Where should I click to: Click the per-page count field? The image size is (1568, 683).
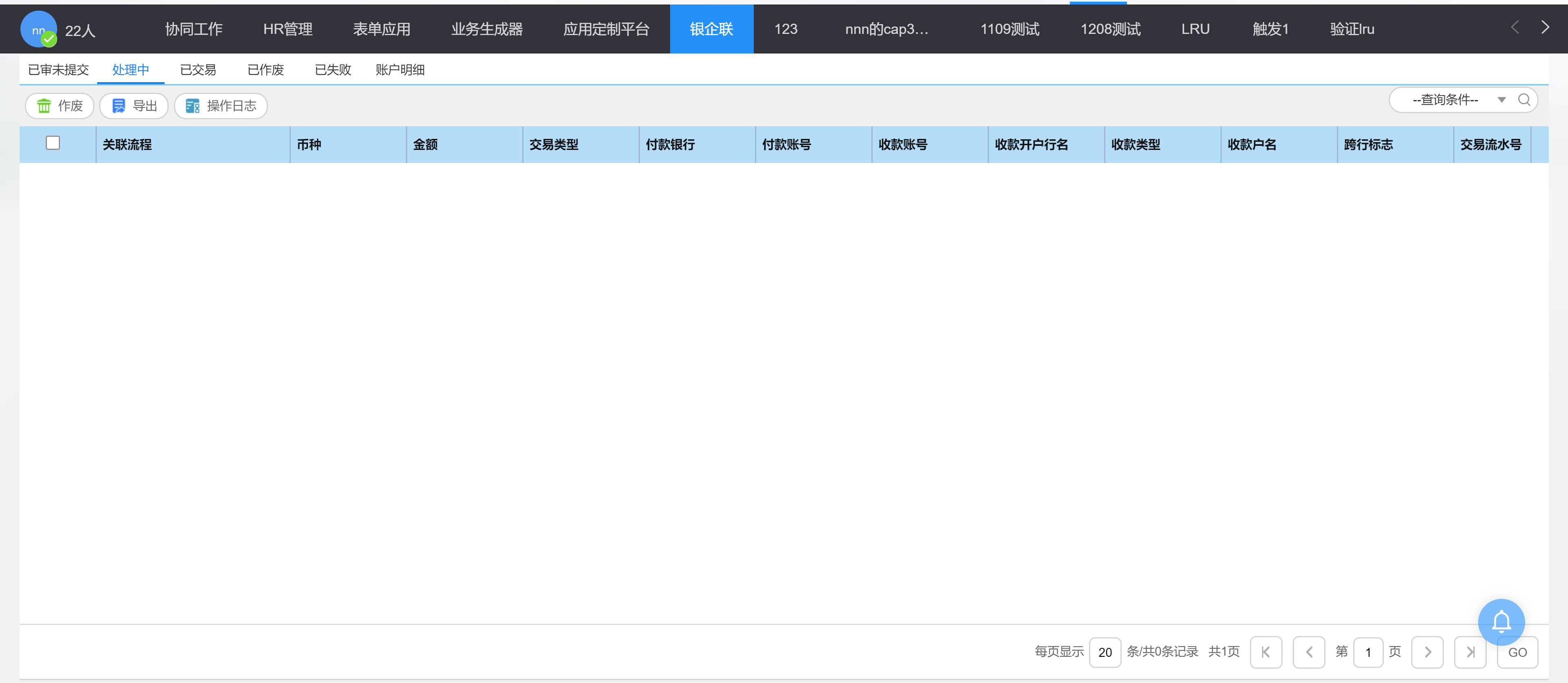point(1105,652)
